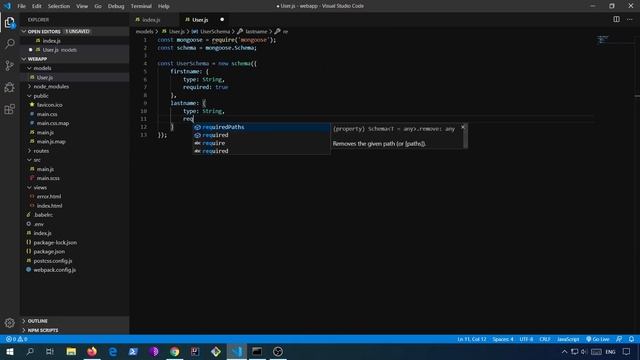Open the Explorer view in activity bar
The height and width of the screenshot is (360, 640).
(x=10, y=22)
